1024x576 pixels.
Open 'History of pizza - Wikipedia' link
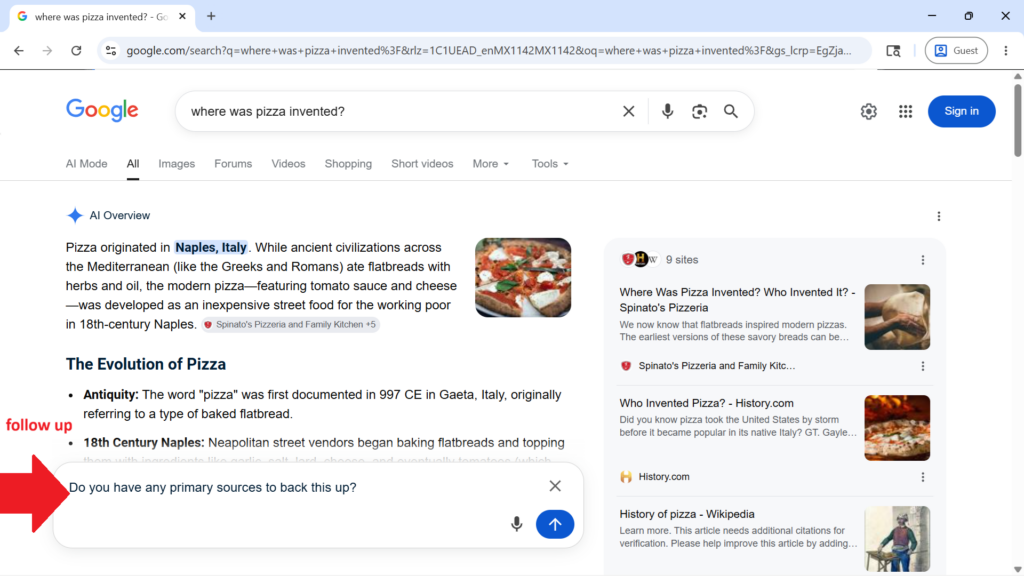(686, 514)
